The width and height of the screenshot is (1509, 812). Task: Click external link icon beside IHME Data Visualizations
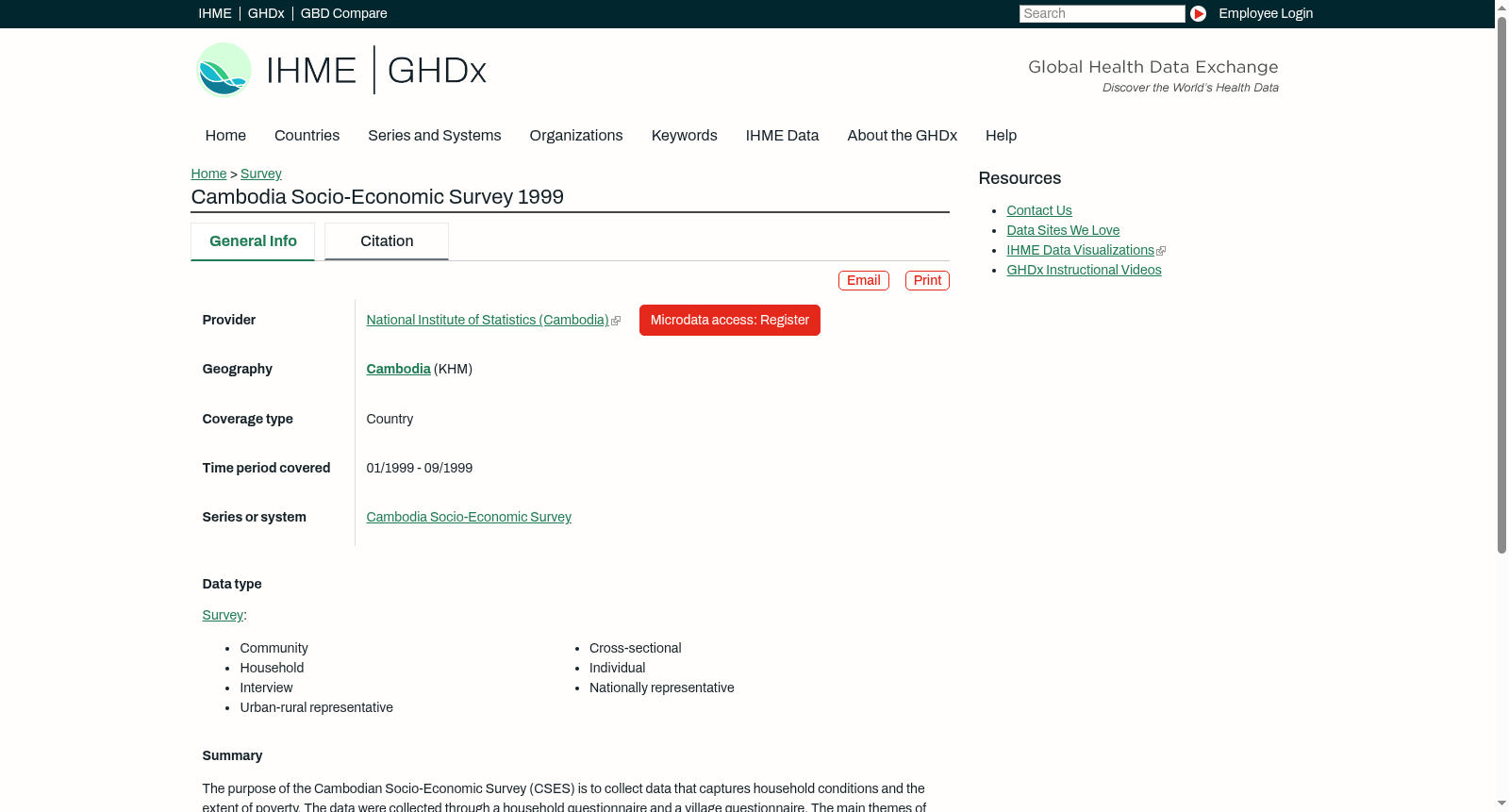(1161, 251)
